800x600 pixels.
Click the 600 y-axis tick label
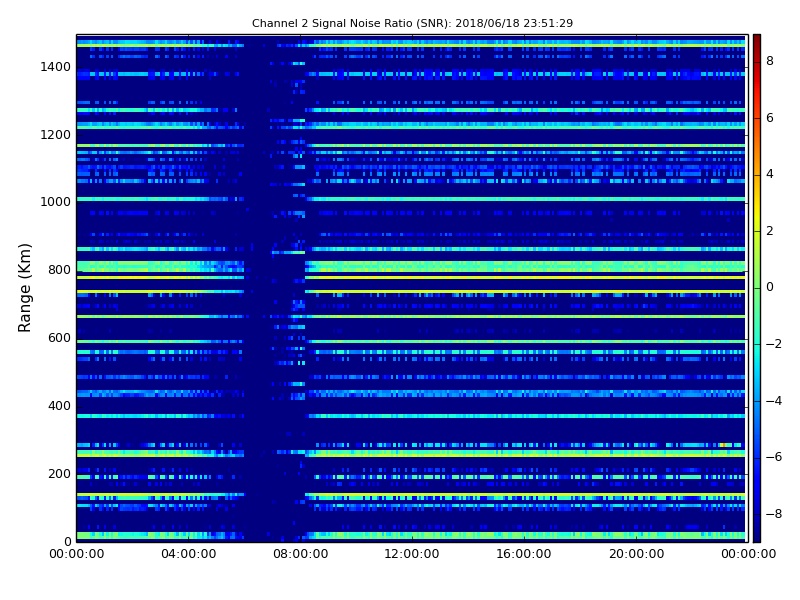(59, 338)
